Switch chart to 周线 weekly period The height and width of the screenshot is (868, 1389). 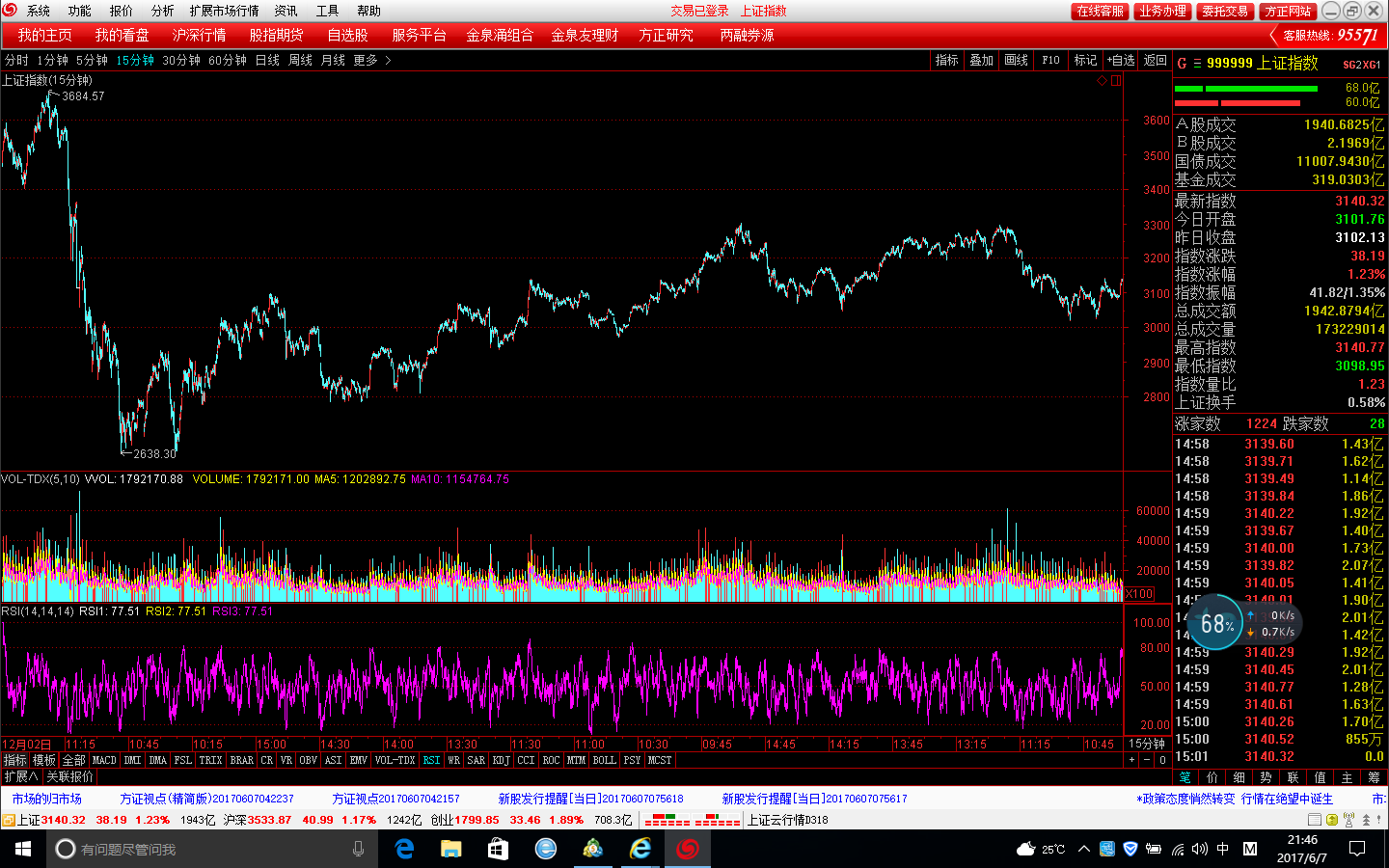tap(301, 60)
